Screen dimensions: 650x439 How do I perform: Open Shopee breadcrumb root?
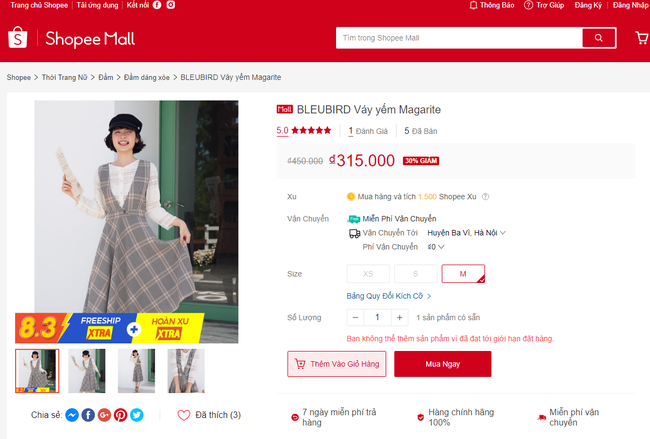(x=19, y=78)
